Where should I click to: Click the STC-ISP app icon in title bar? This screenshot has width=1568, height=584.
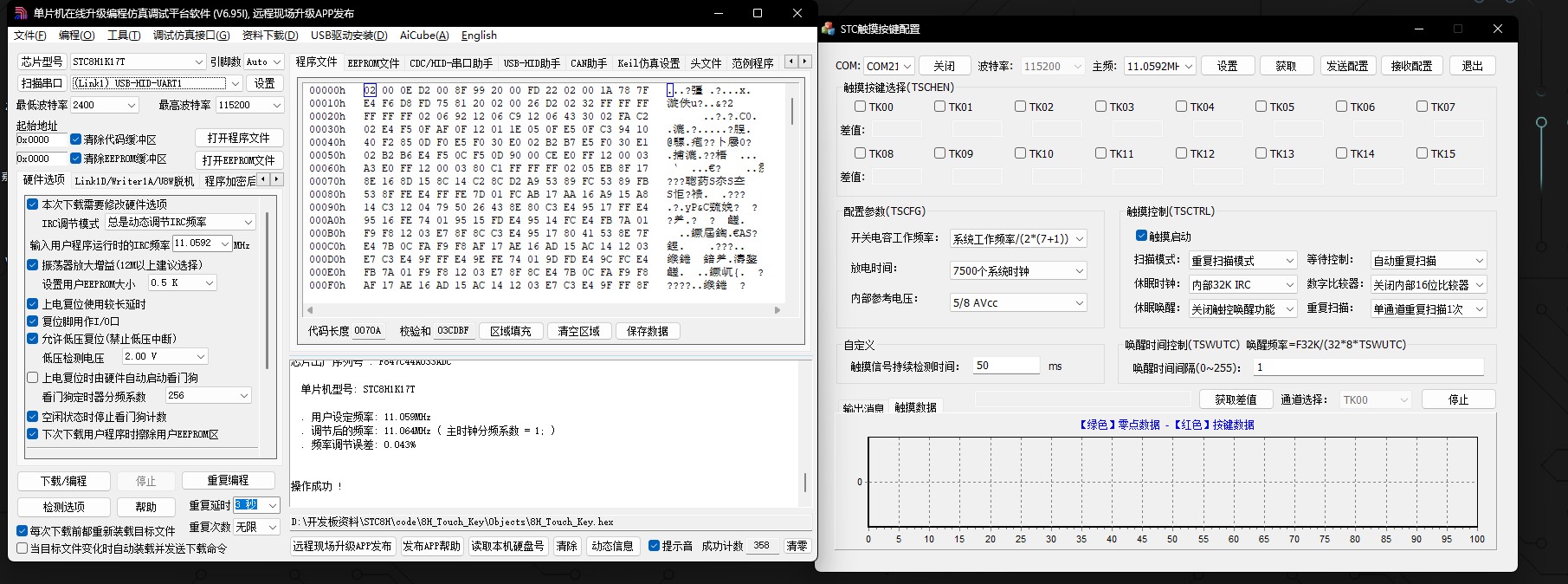(20, 13)
